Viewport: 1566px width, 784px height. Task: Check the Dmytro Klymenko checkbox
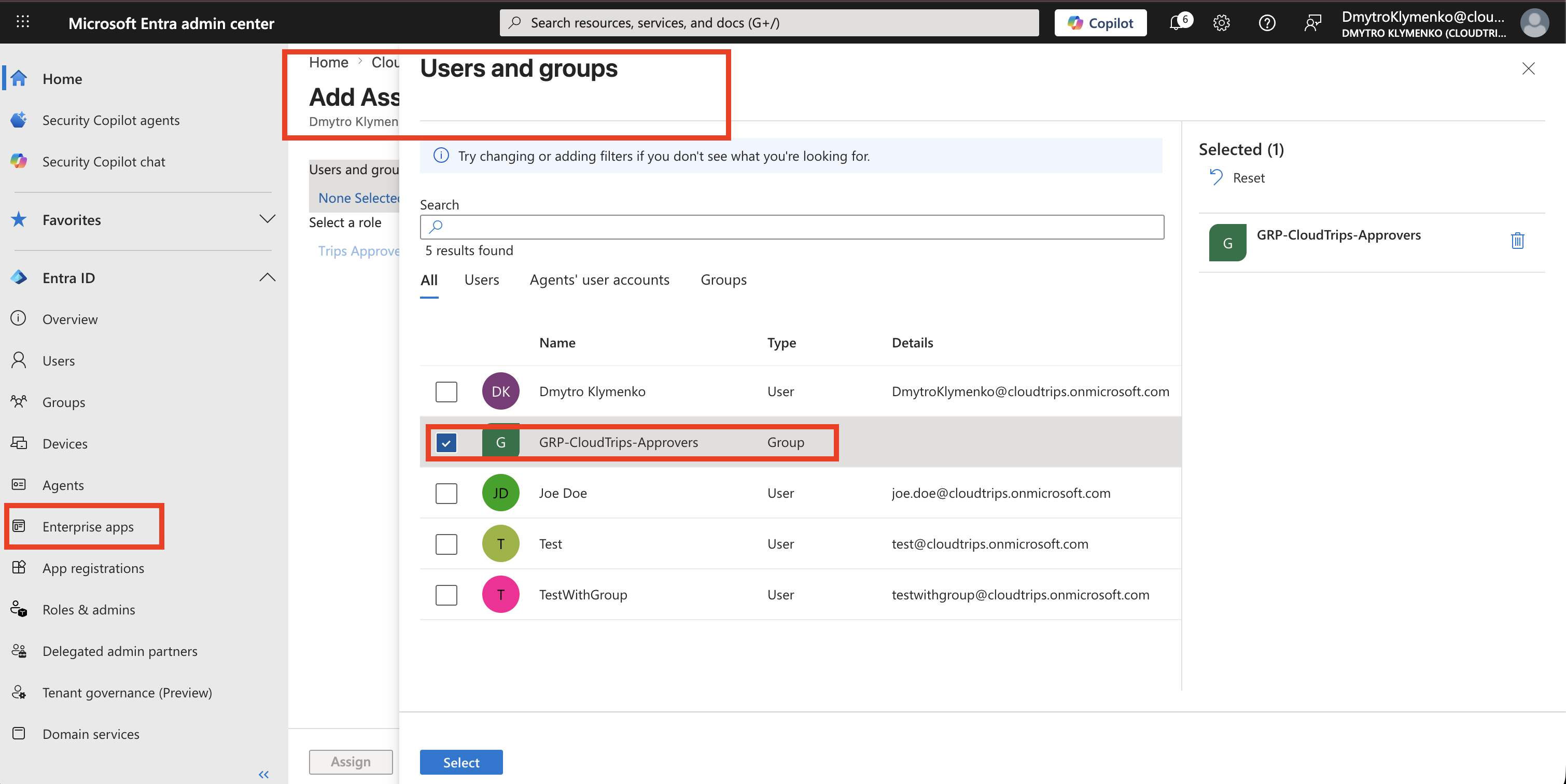pos(446,391)
